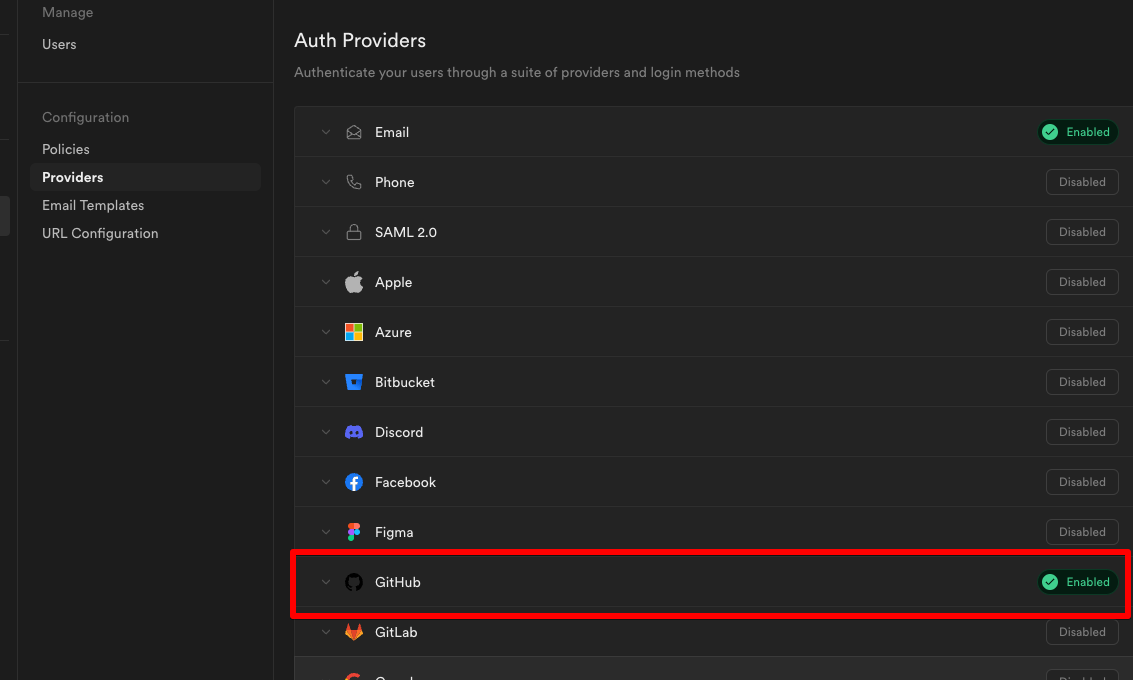Click the Azure Microsoft logo icon
The height and width of the screenshot is (680, 1136).
[354, 332]
